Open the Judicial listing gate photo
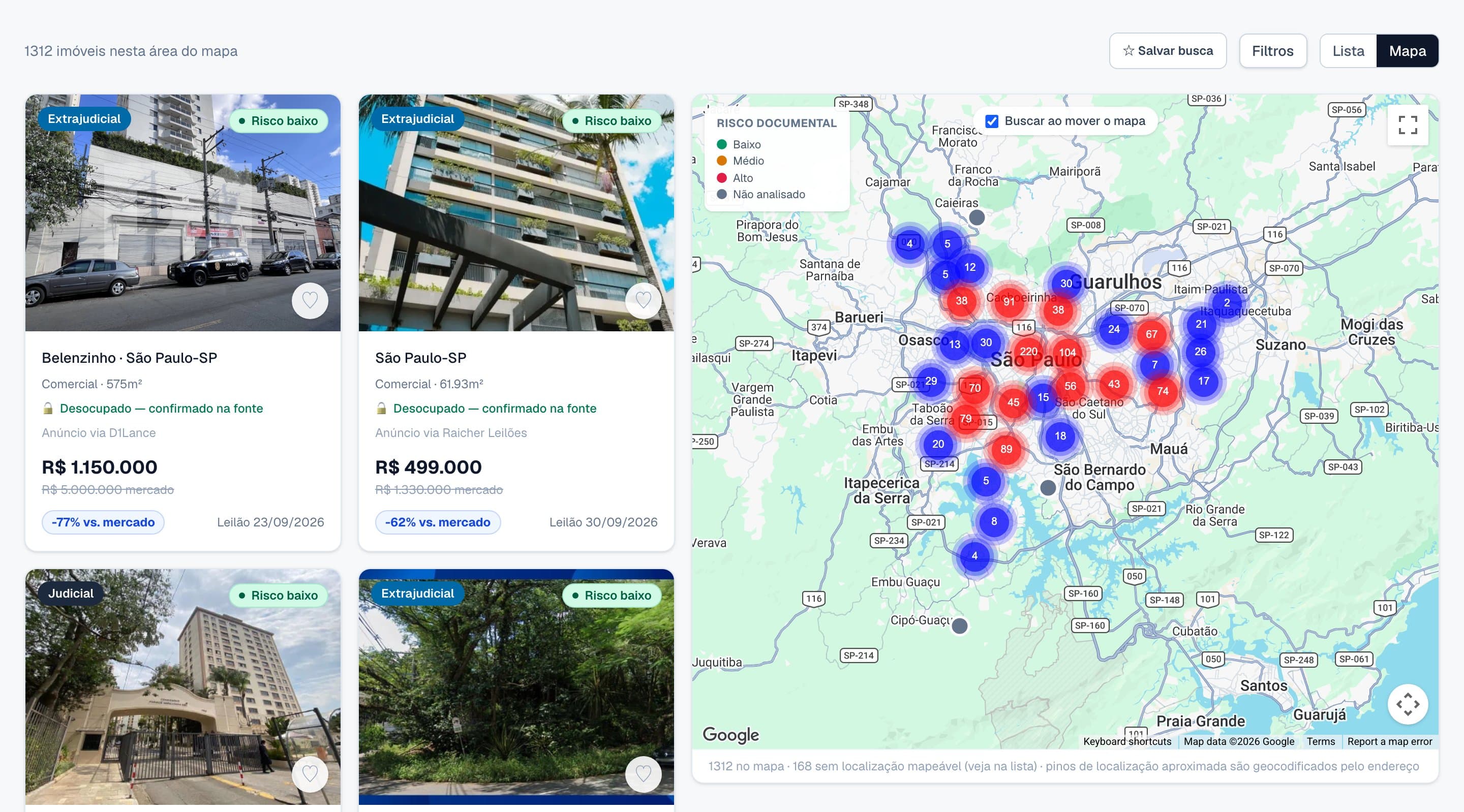 [x=183, y=687]
